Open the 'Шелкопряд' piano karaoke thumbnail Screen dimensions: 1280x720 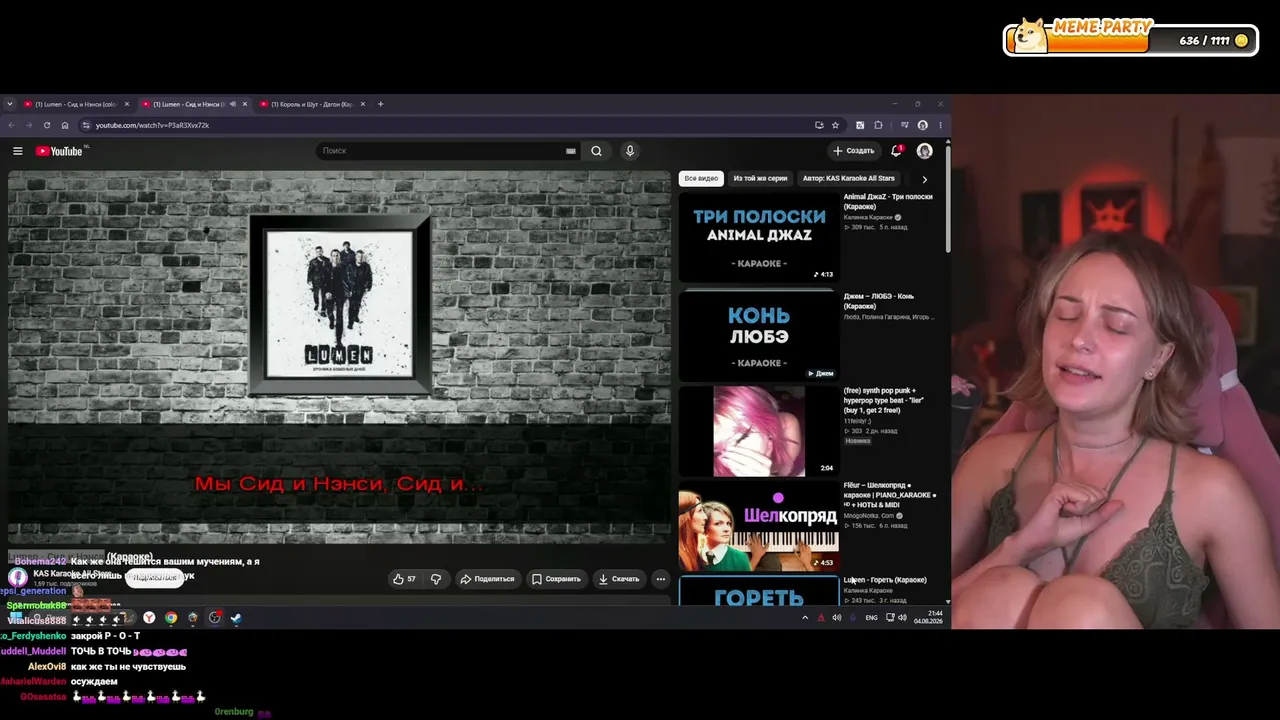(759, 528)
